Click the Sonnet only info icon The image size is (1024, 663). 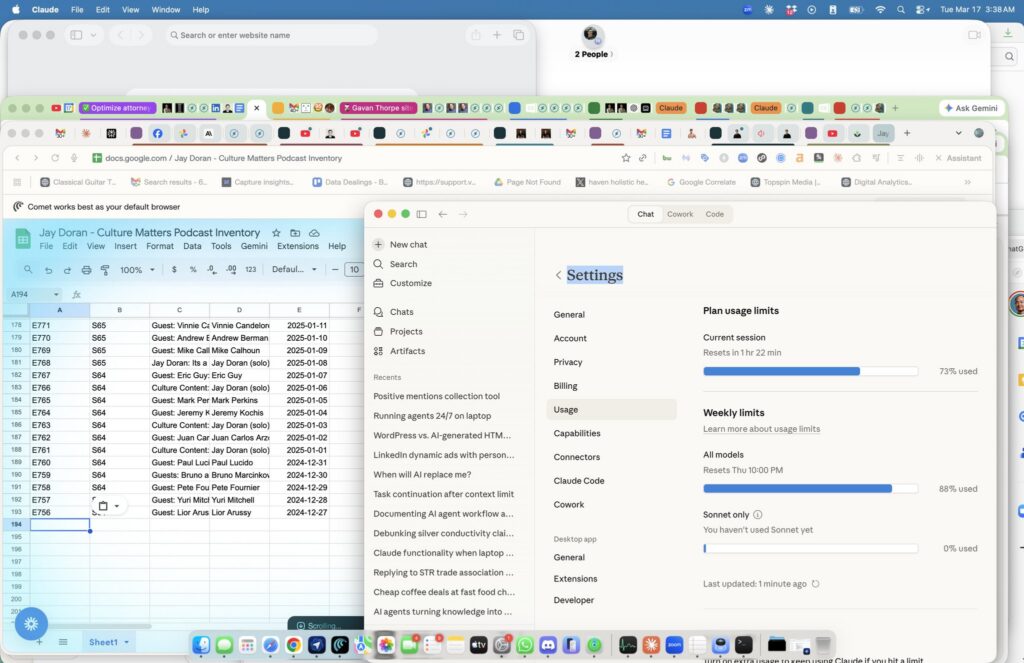tap(758, 514)
